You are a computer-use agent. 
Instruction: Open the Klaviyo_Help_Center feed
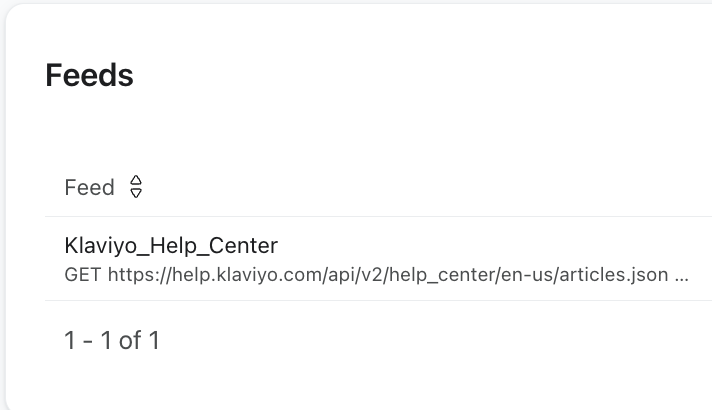coord(170,245)
